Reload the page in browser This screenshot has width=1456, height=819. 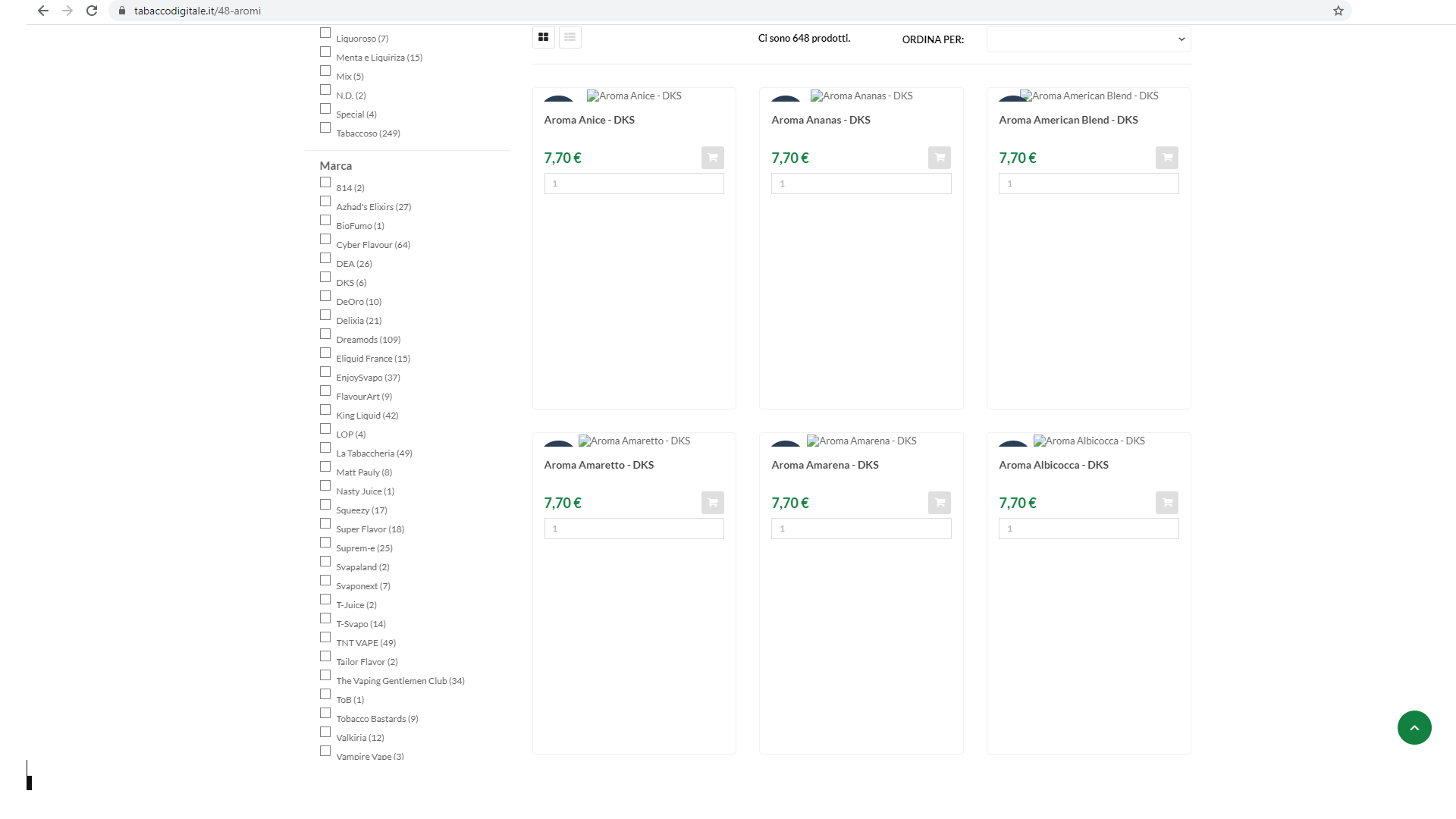point(92,11)
